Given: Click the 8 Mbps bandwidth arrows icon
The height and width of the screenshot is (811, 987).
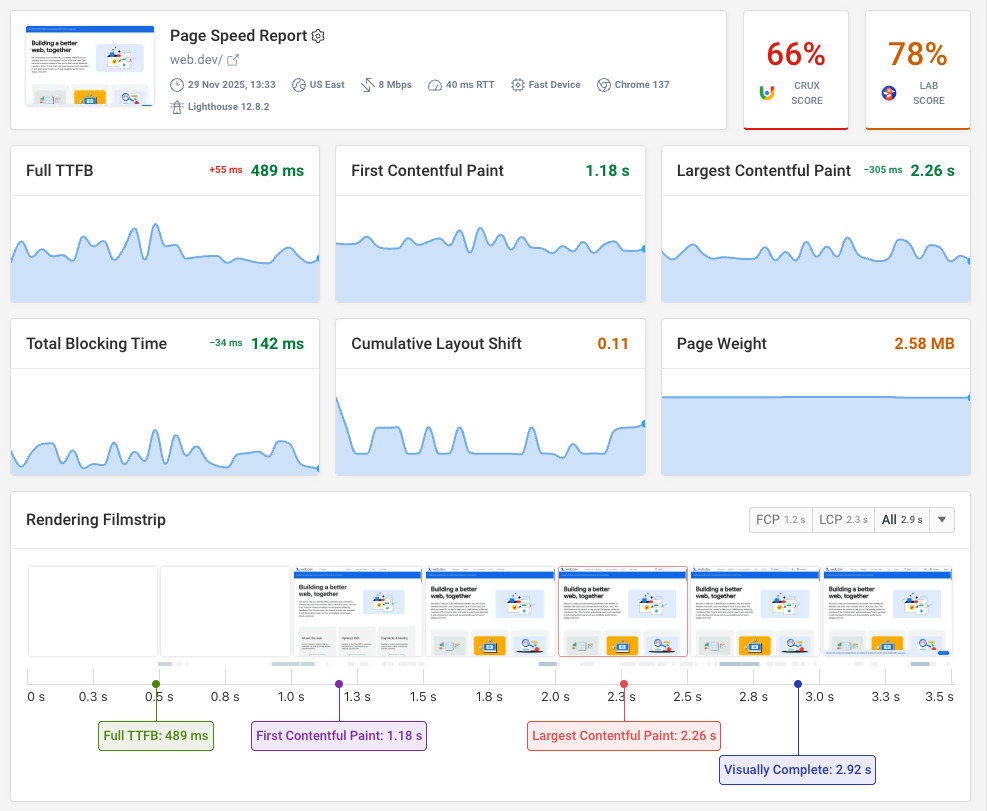Looking at the screenshot, I should coord(366,84).
